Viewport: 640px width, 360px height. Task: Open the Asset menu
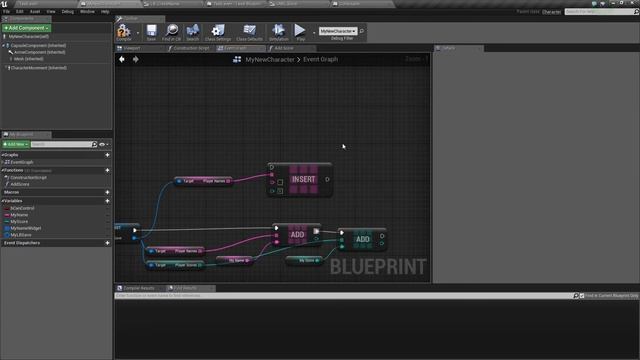click(35, 11)
